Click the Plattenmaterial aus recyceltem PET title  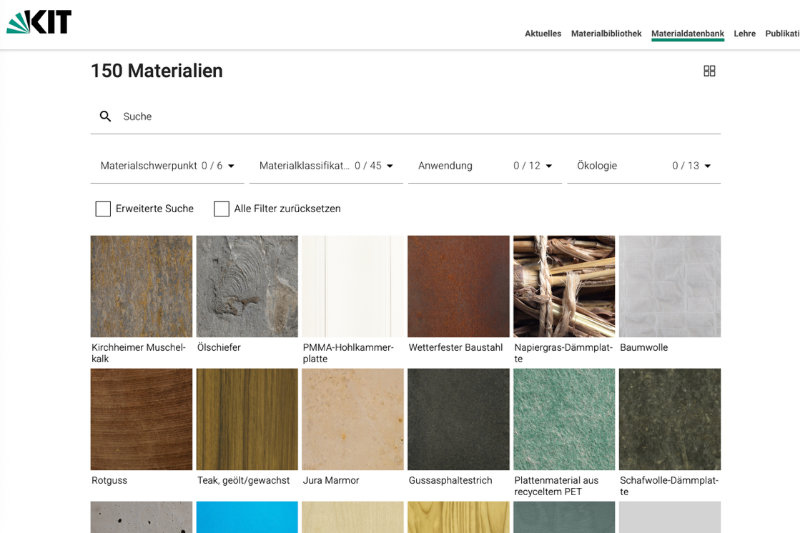(x=556, y=486)
